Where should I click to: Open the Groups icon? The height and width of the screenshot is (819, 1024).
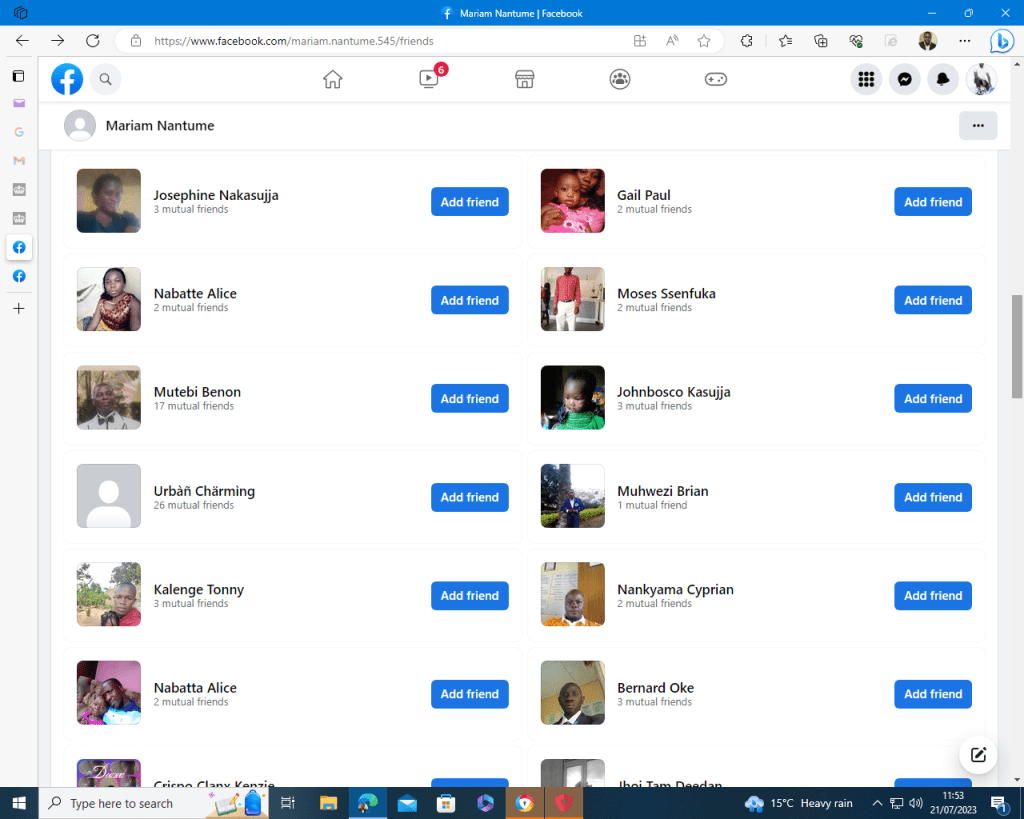[x=620, y=79]
